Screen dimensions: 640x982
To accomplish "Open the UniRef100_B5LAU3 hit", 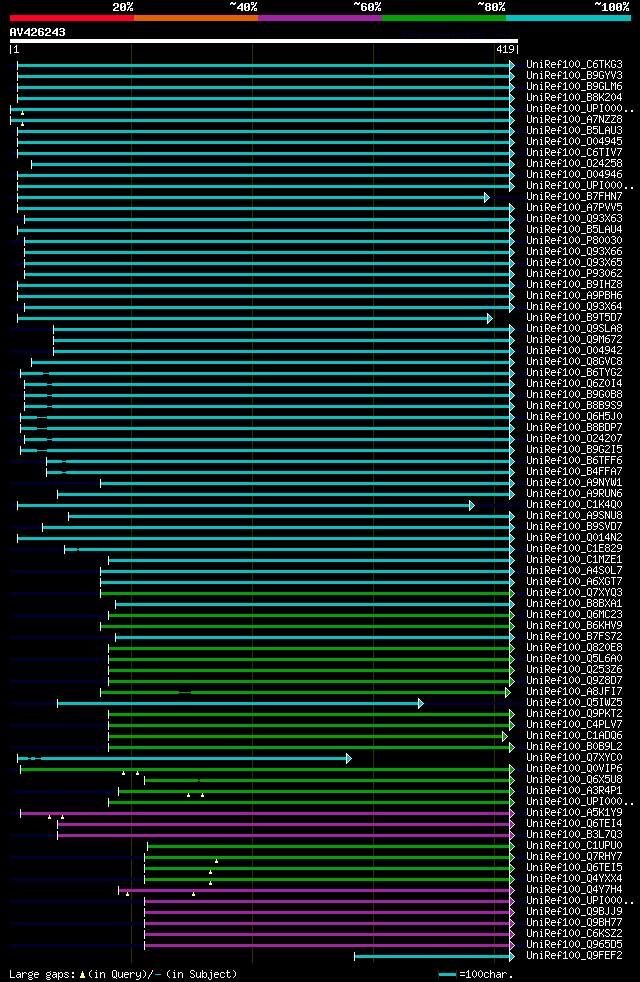I will (574, 131).
